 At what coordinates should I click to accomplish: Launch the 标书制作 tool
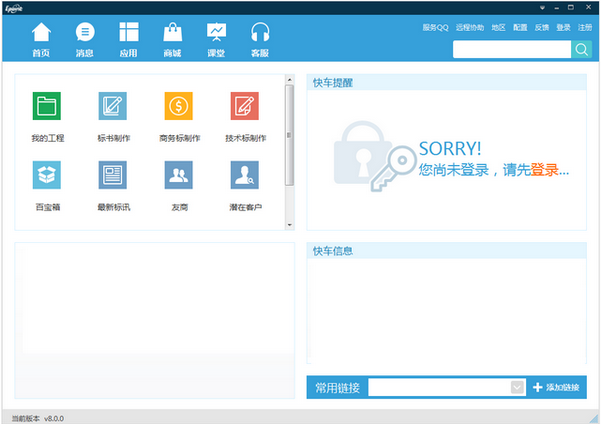coord(113,105)
